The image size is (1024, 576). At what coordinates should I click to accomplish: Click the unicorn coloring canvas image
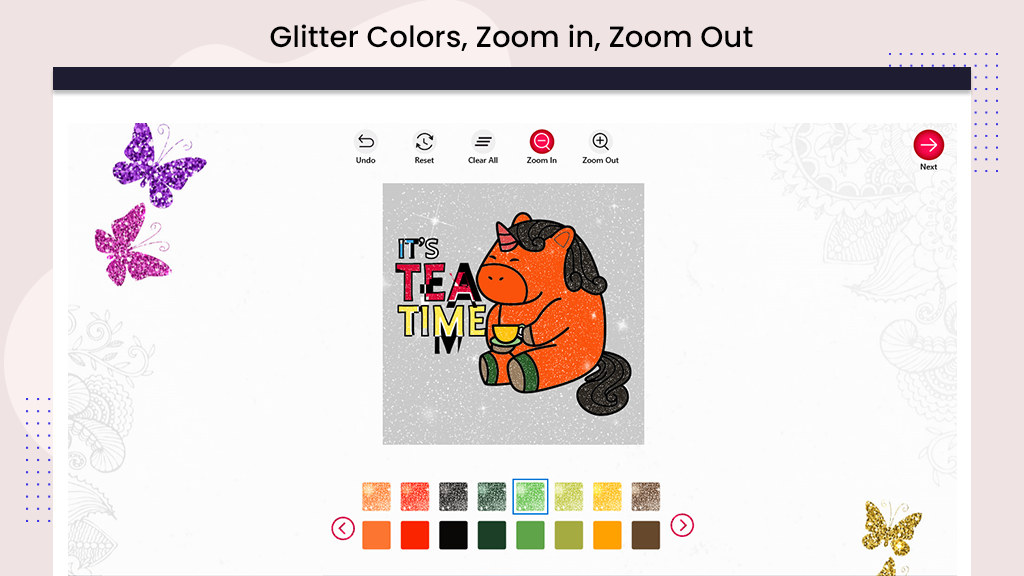[x=513, y=314]
